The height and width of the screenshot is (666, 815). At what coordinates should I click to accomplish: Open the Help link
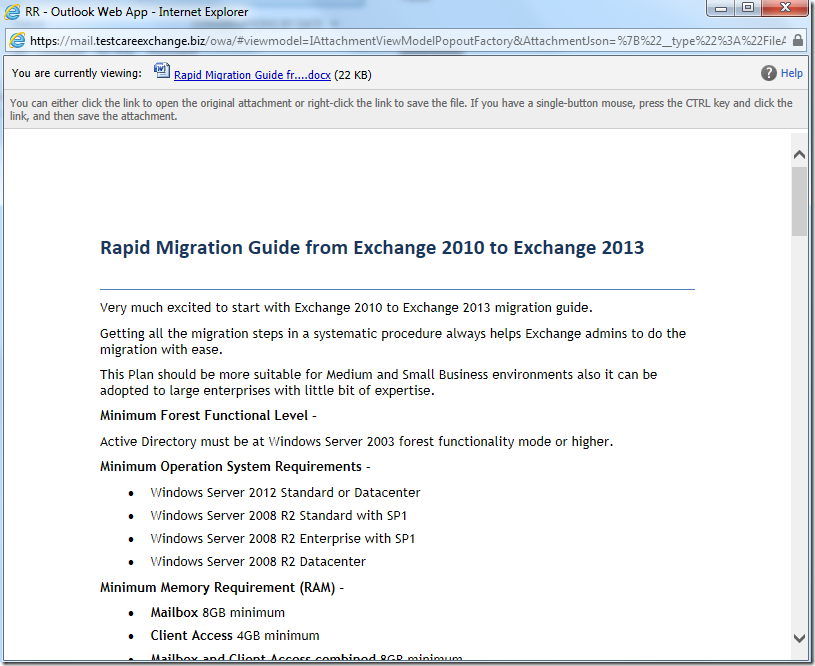click(x=792, y=73)
